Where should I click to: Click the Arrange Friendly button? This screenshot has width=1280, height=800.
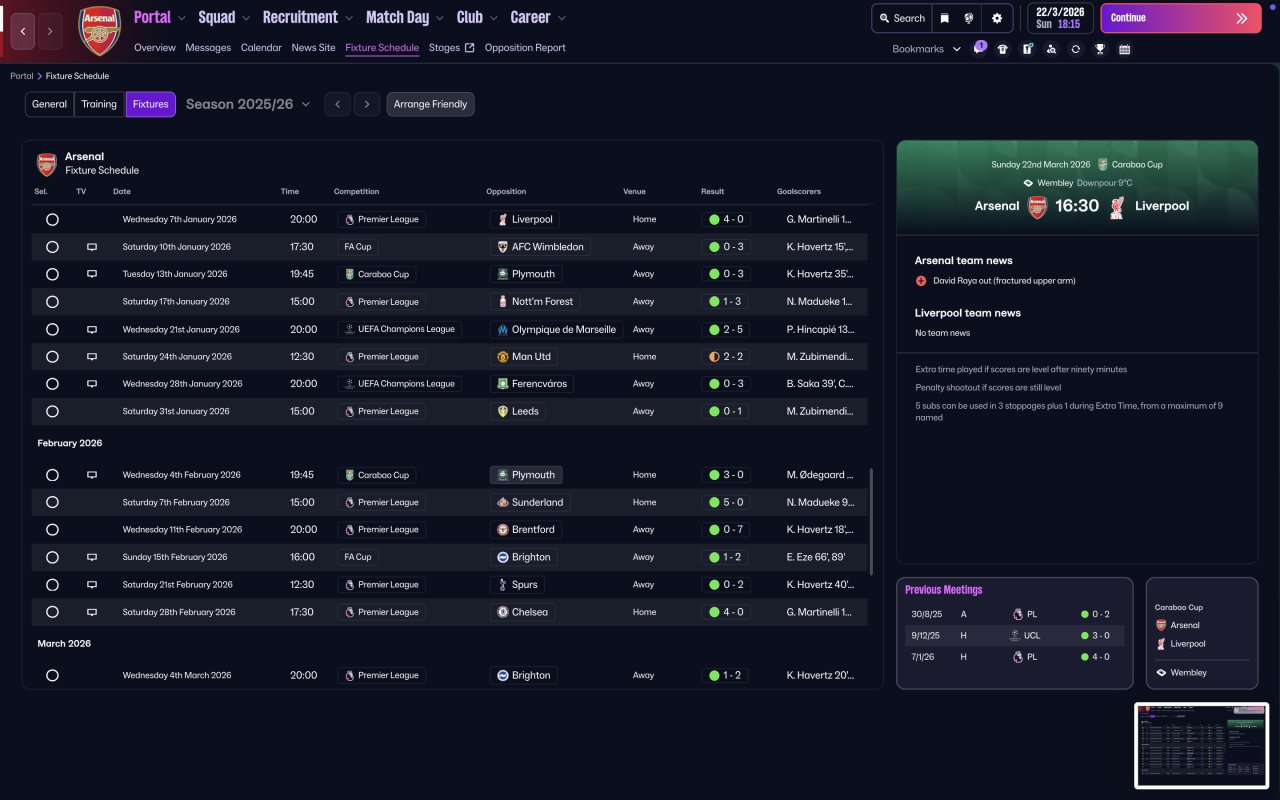pyautogui.click(x=430, y=104)
